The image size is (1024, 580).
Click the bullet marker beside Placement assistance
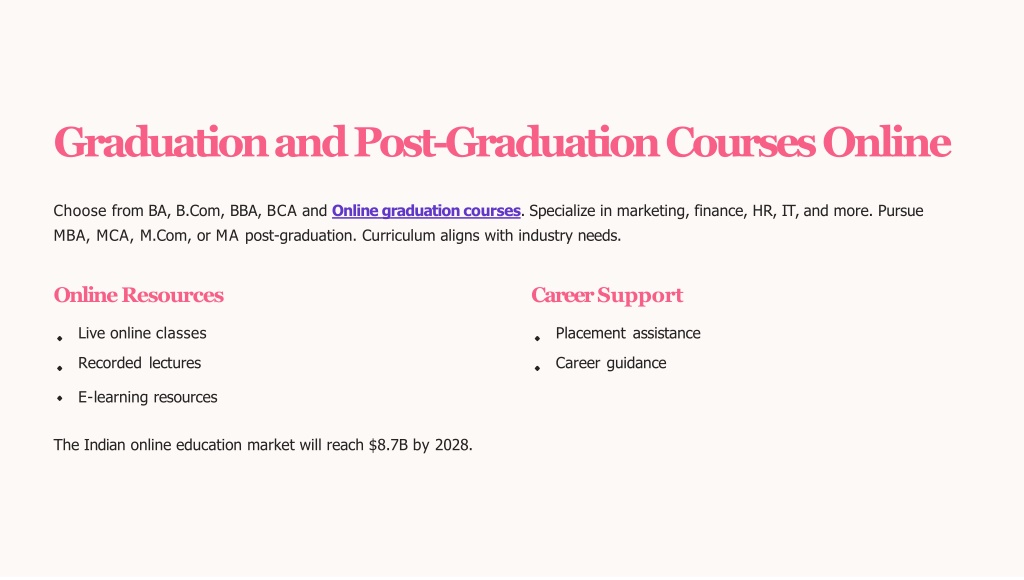point(537,338)
